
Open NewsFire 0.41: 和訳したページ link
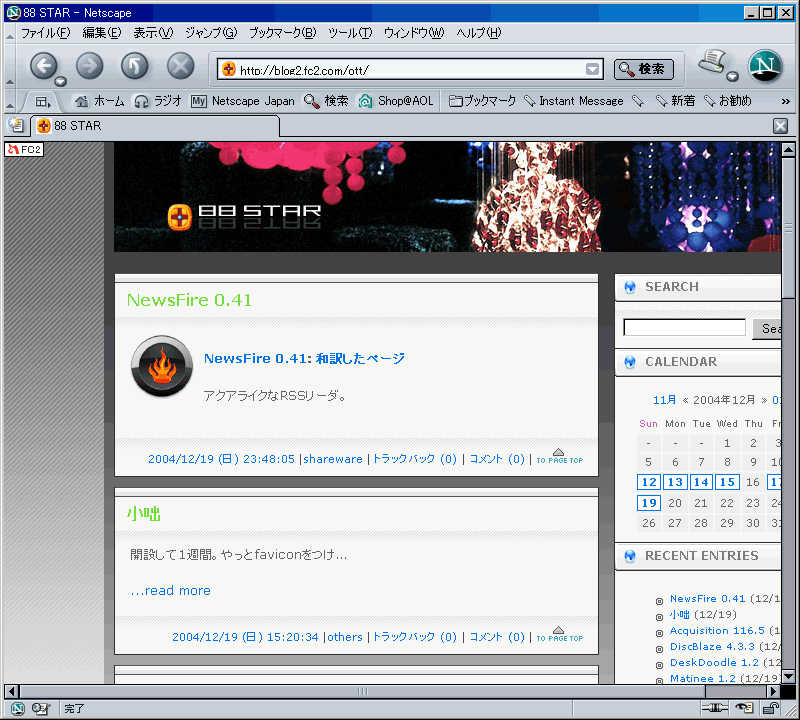(304, 358)
